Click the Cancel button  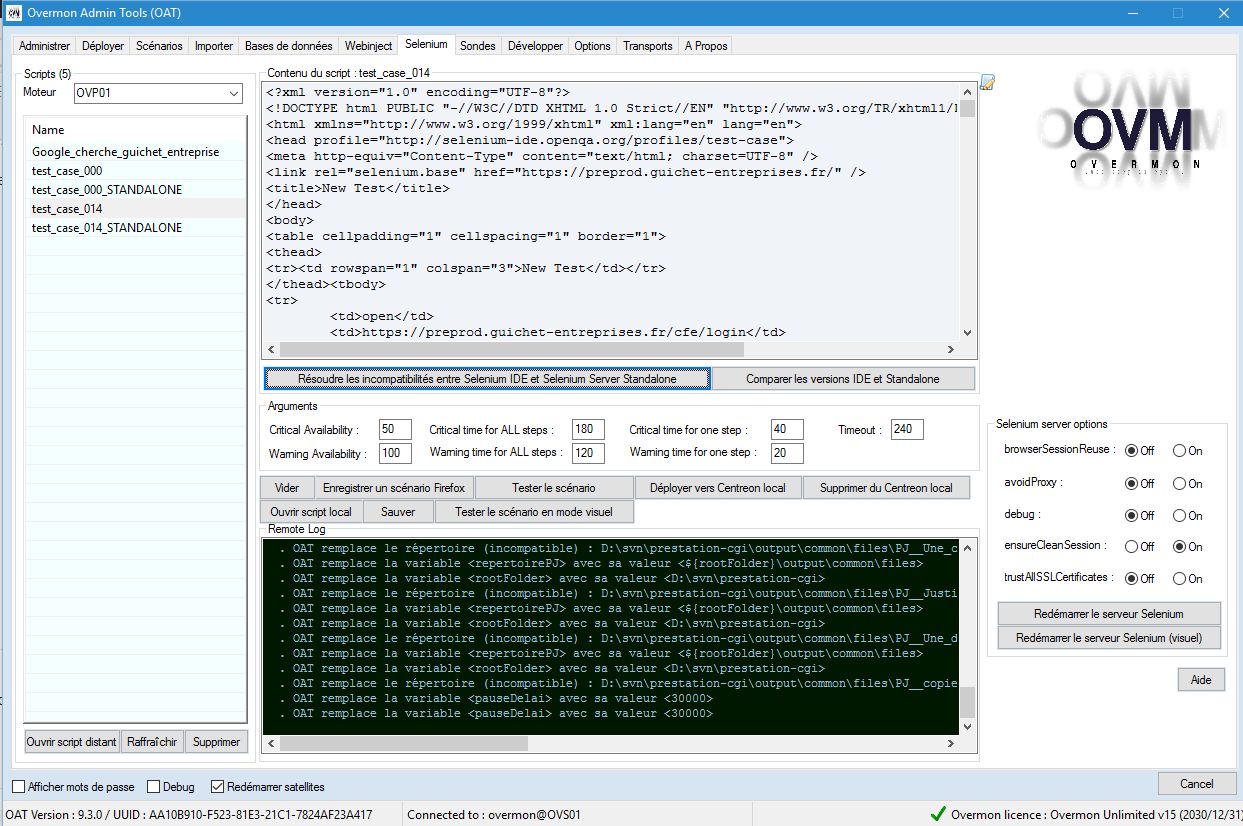pos(1196,784)
